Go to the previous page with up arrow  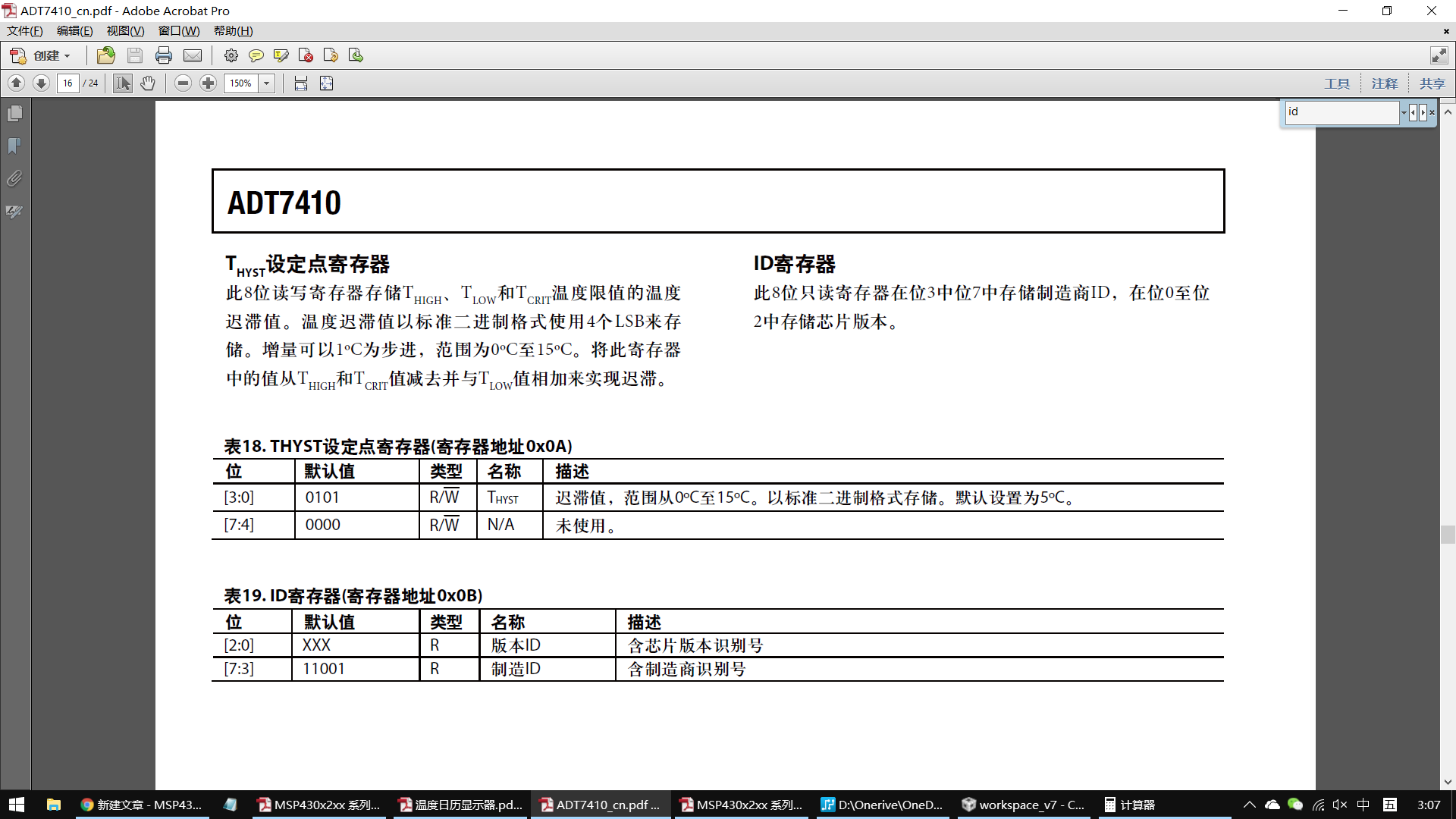point(16,83)
